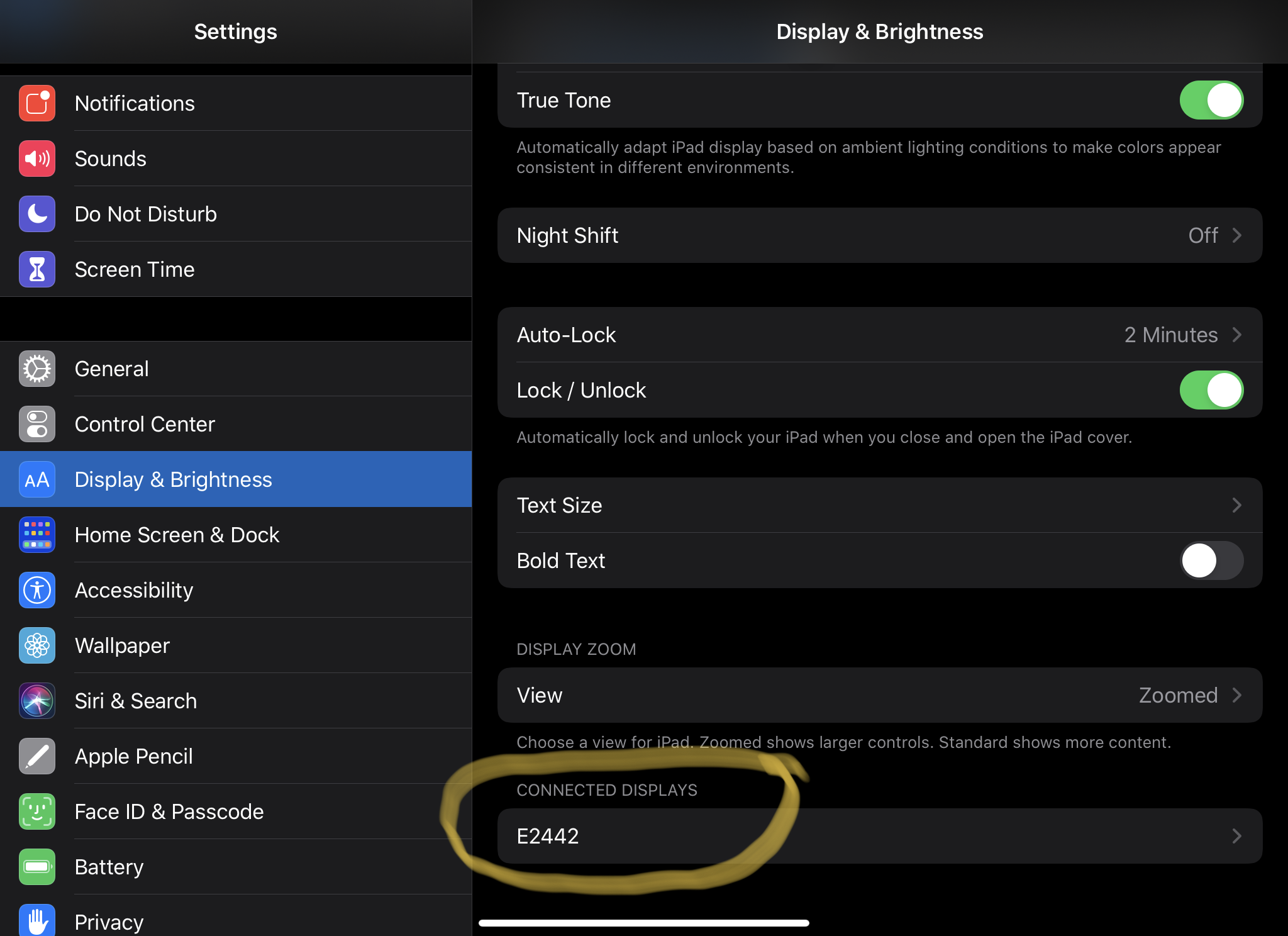Tap the General gear icon
Image resolution: width=1288 pixels, height=936 pixels.
click(37, 369)
